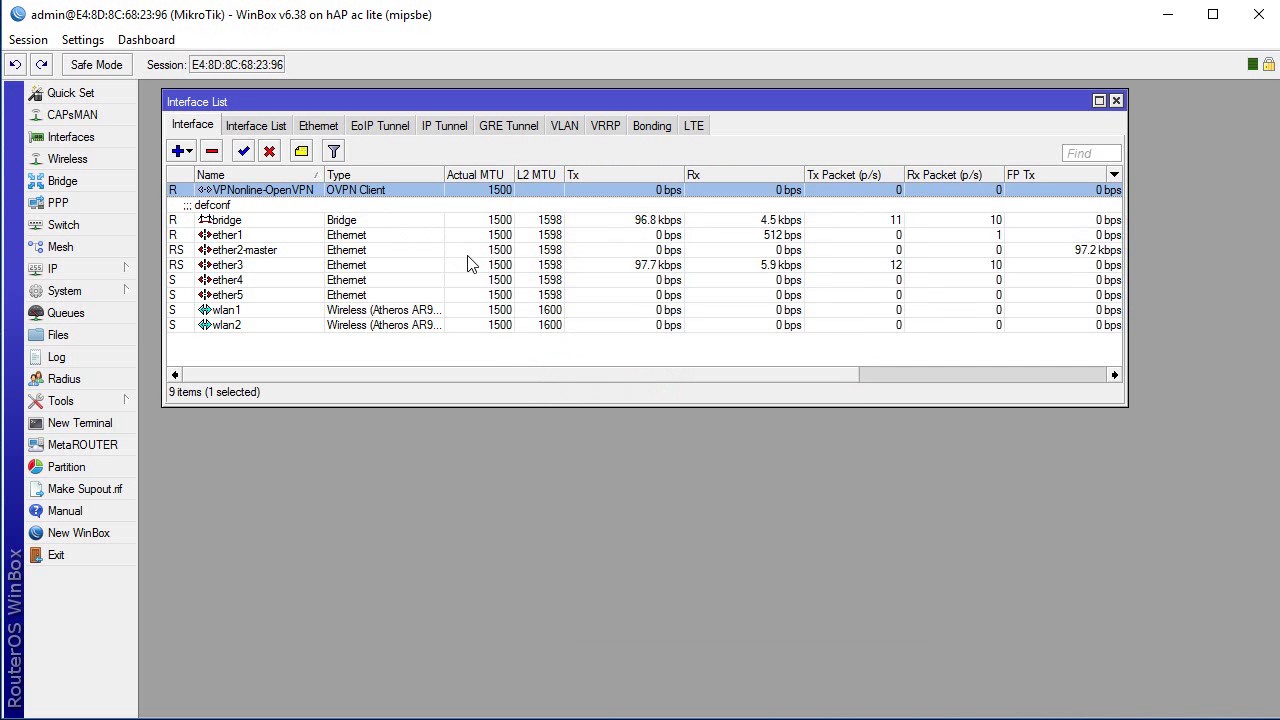Open the column chooser dropdown arrow
1280x720 pixels.
pos(1114,175)
